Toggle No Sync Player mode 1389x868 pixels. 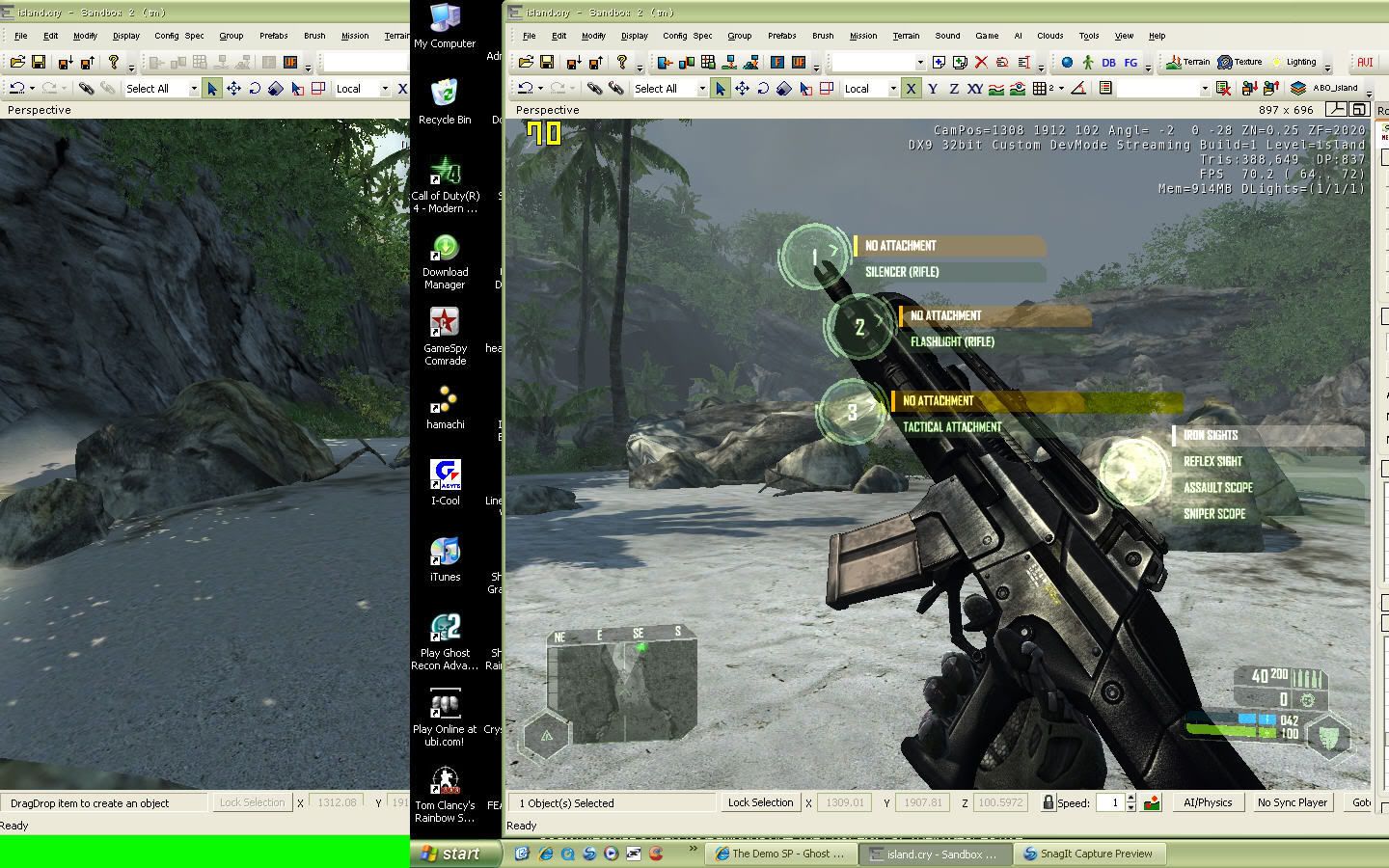point(1292,801)
